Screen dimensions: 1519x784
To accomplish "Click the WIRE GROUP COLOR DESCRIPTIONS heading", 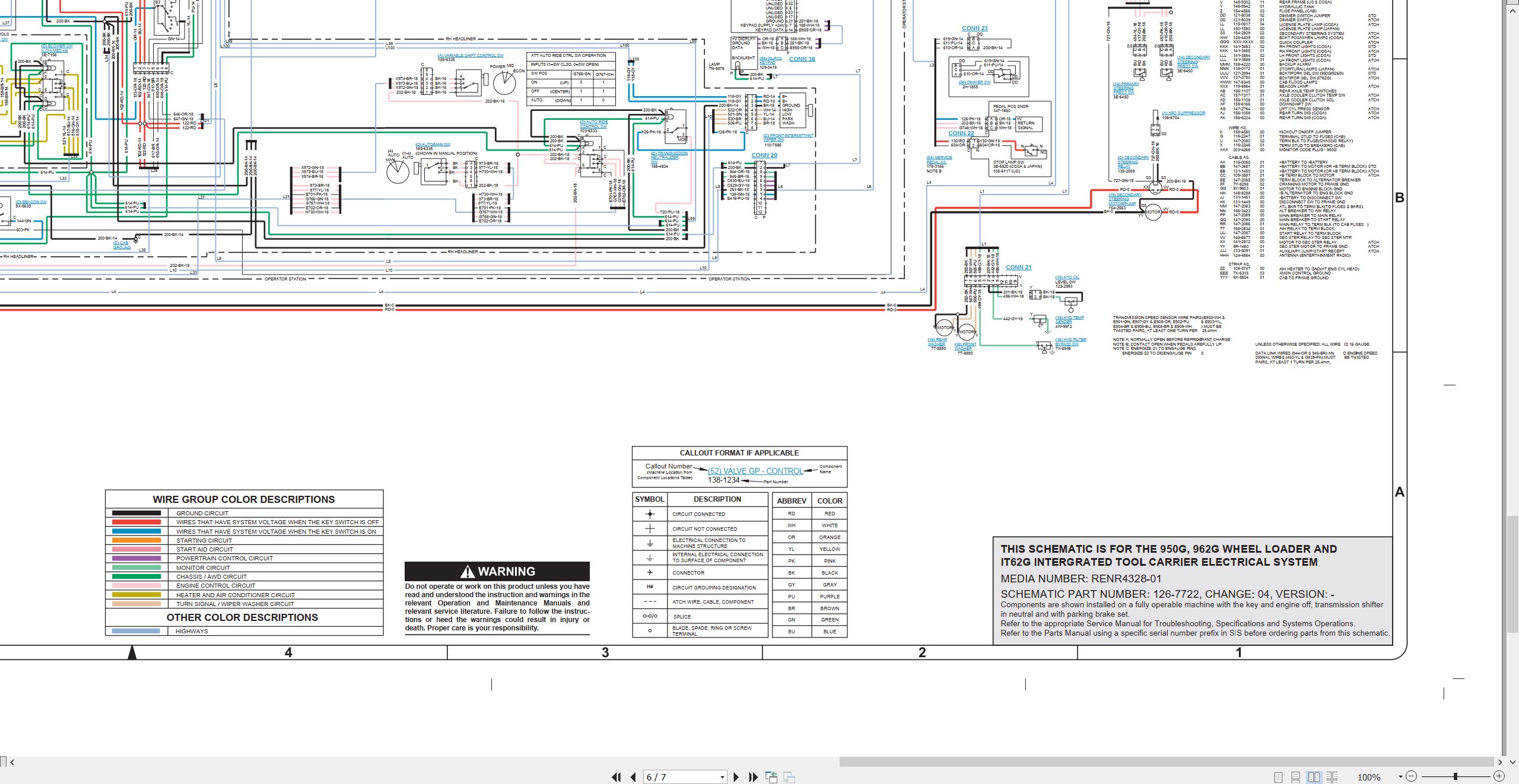I will point(244,499).
